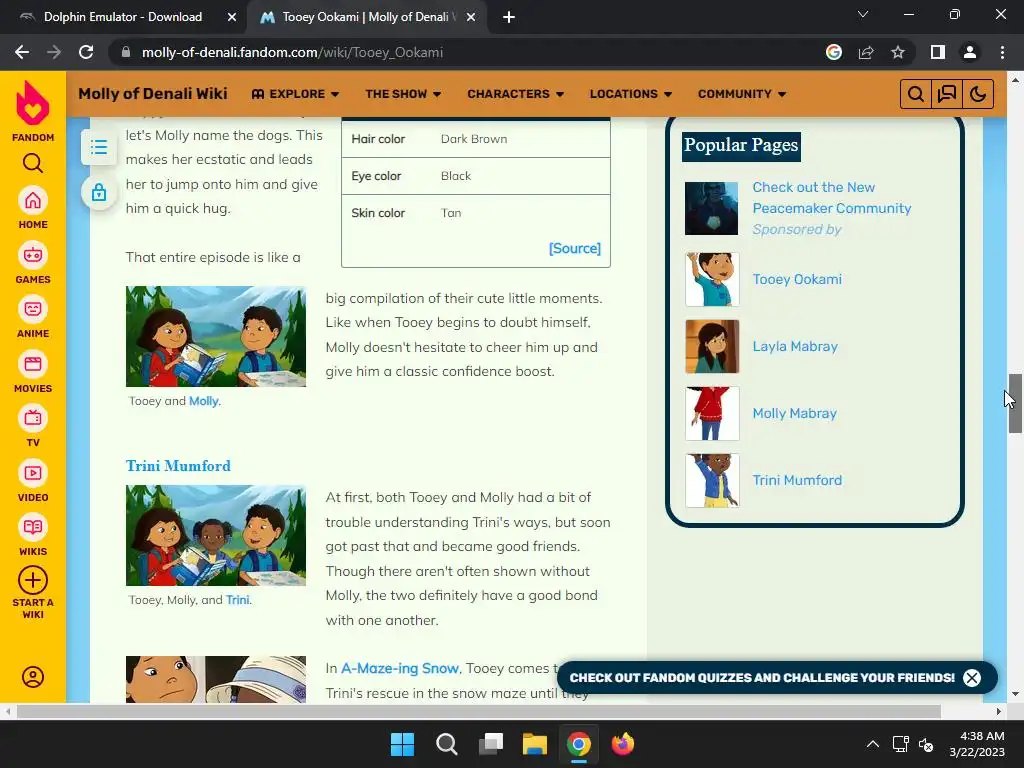Image resolution: width=1024 pixels, height=768 pixels.
Task: Click the Fandom flame logo
Action: click(x=33, y=103)
